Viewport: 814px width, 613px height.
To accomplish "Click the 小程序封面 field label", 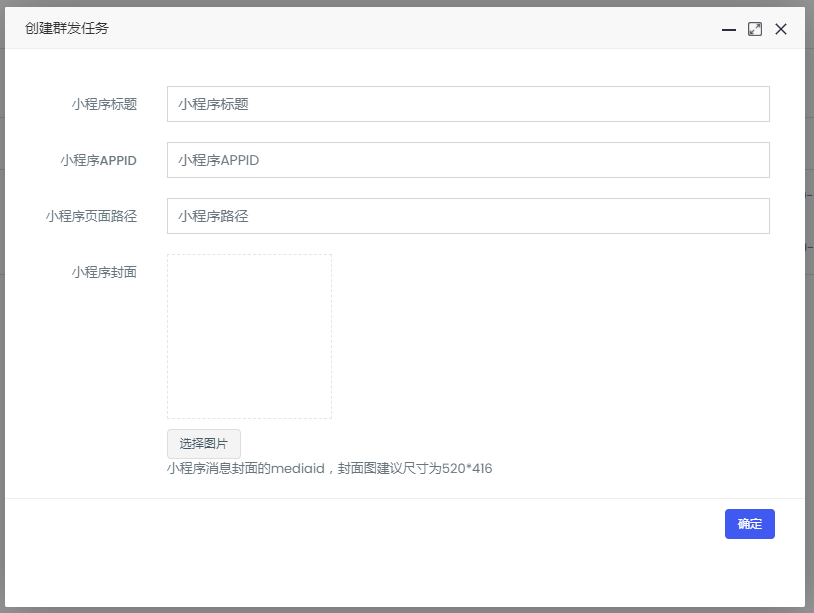I will 104,272.
